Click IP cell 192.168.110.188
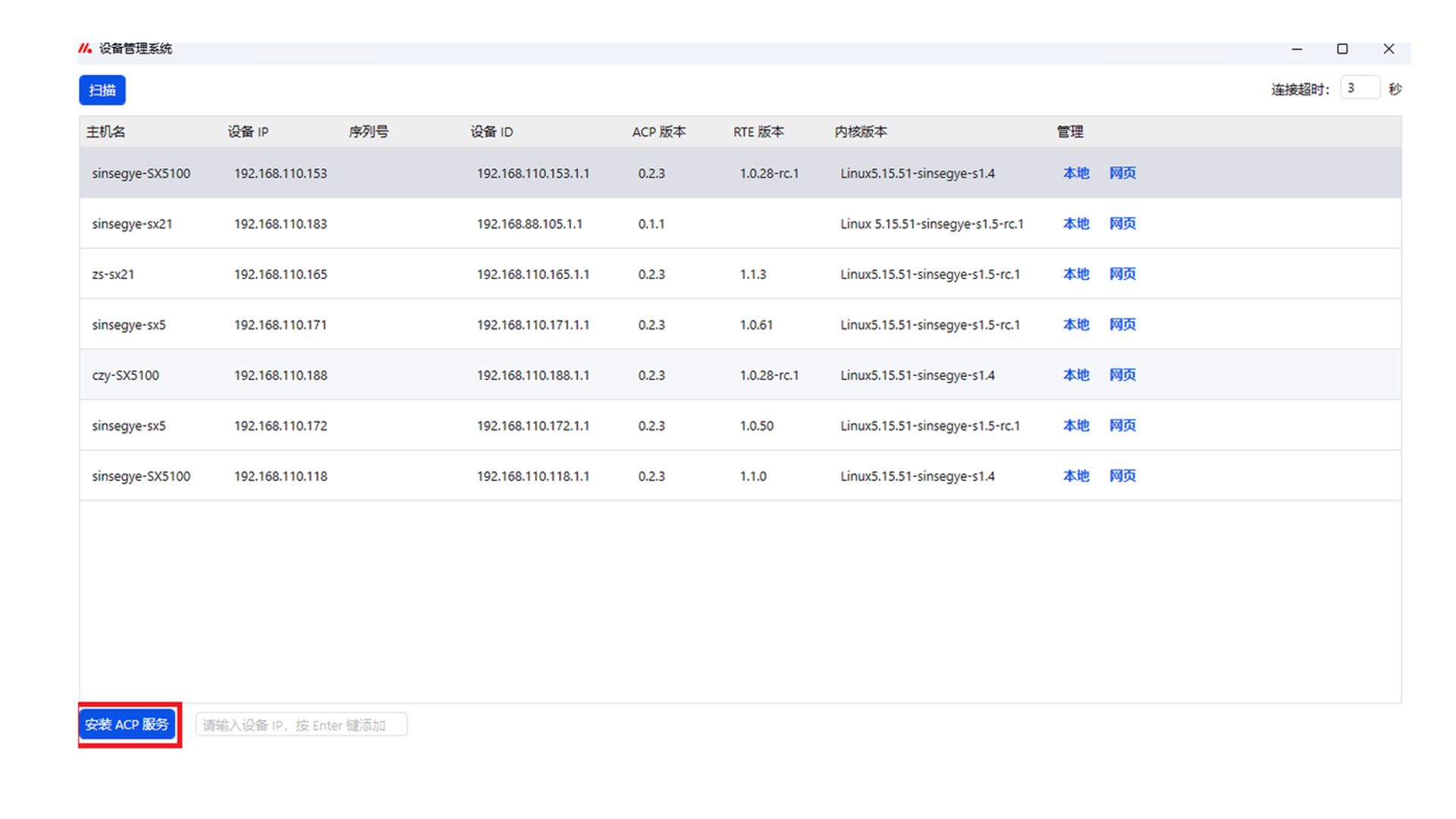This screenshot has width=1456, height=819. tap(281, 375)
